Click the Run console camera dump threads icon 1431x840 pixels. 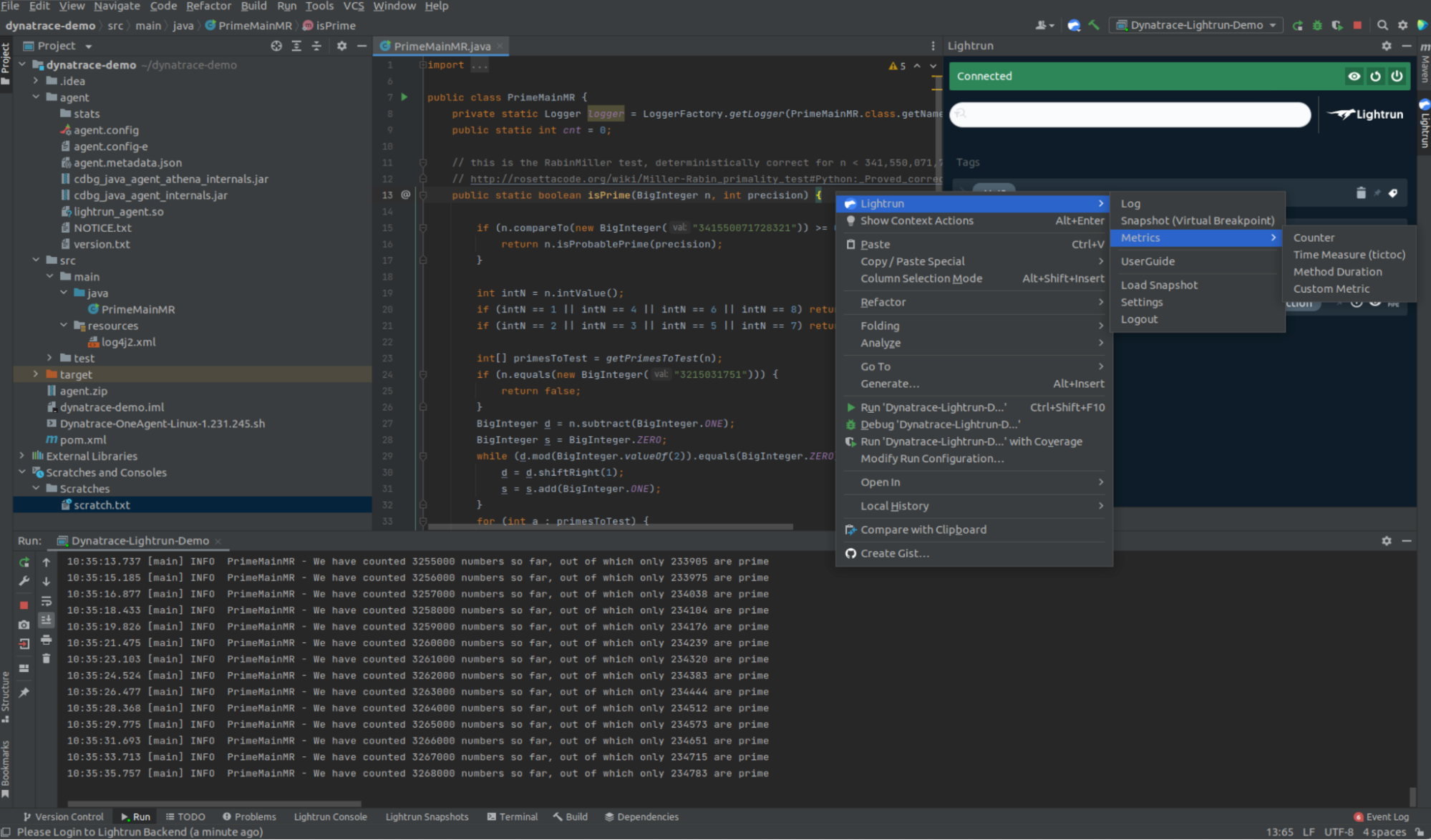coord(24,625)
